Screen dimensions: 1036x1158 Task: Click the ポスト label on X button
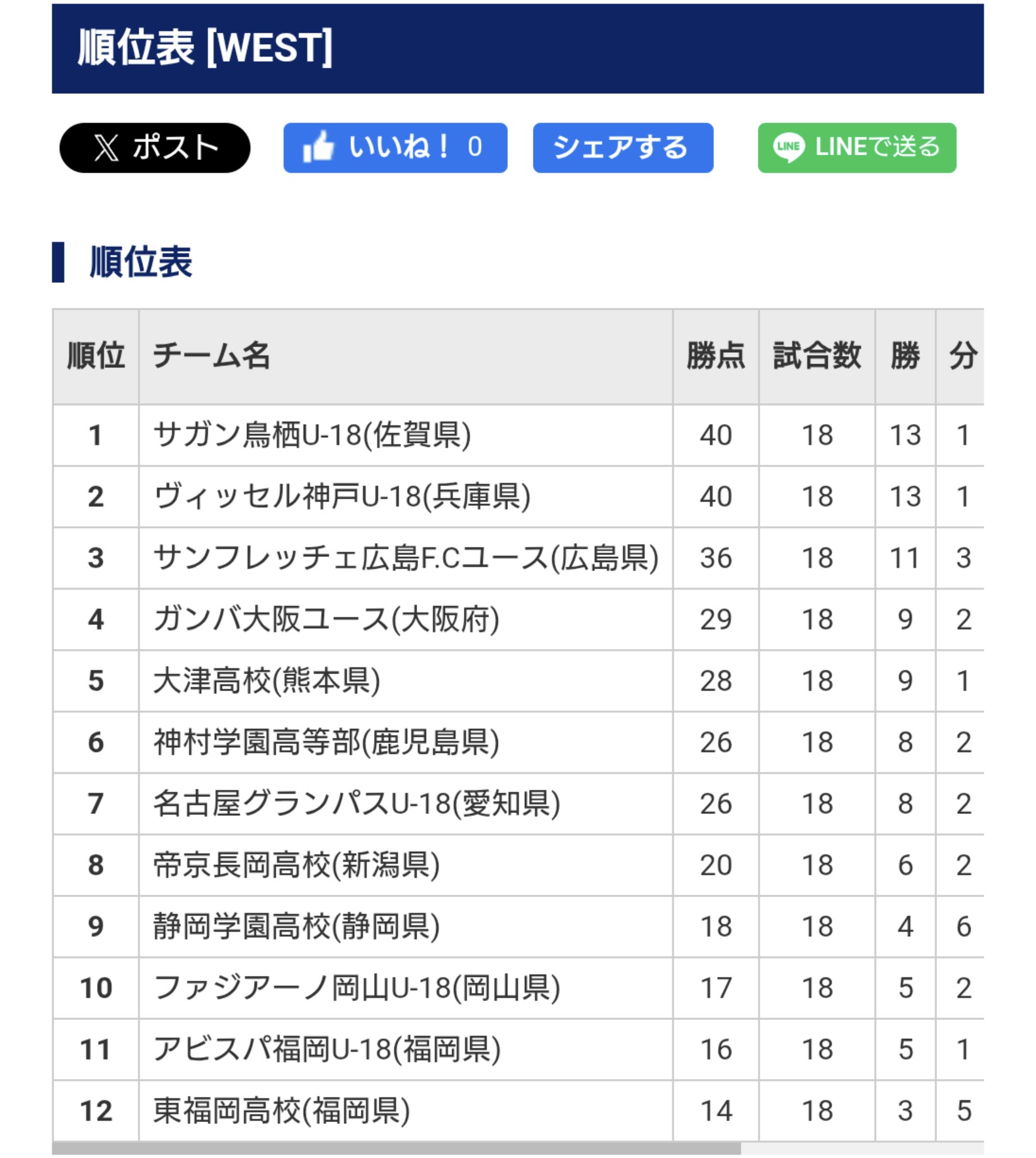(175, 148)
